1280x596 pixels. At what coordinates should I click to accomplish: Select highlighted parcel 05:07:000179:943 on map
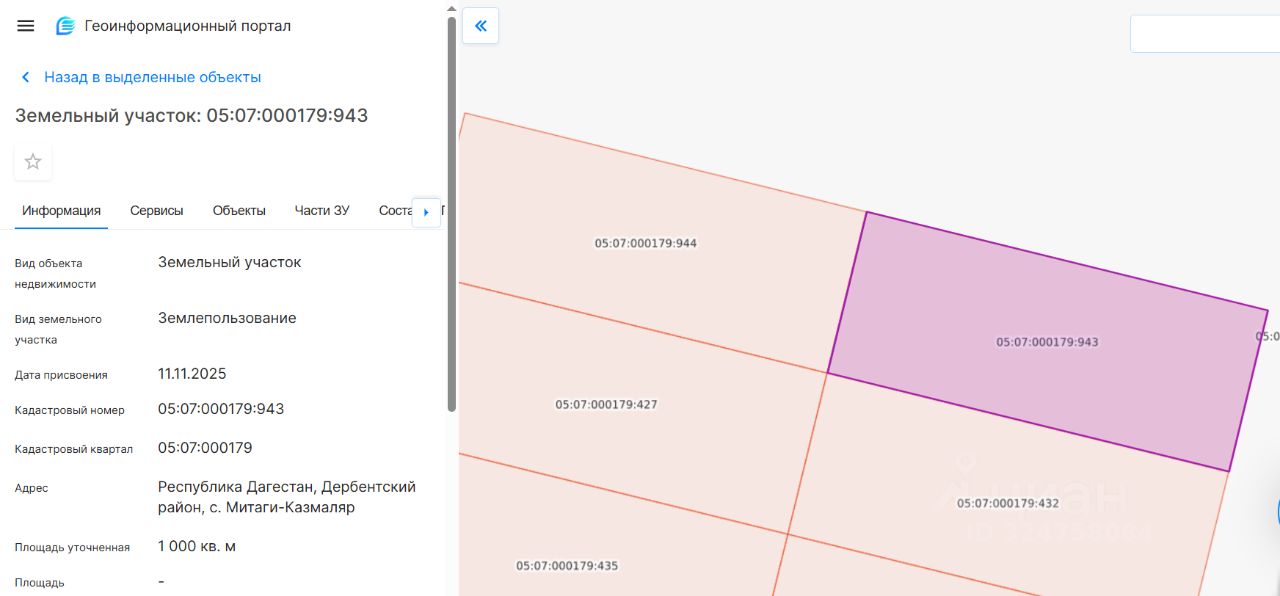tap(1047, 342)
